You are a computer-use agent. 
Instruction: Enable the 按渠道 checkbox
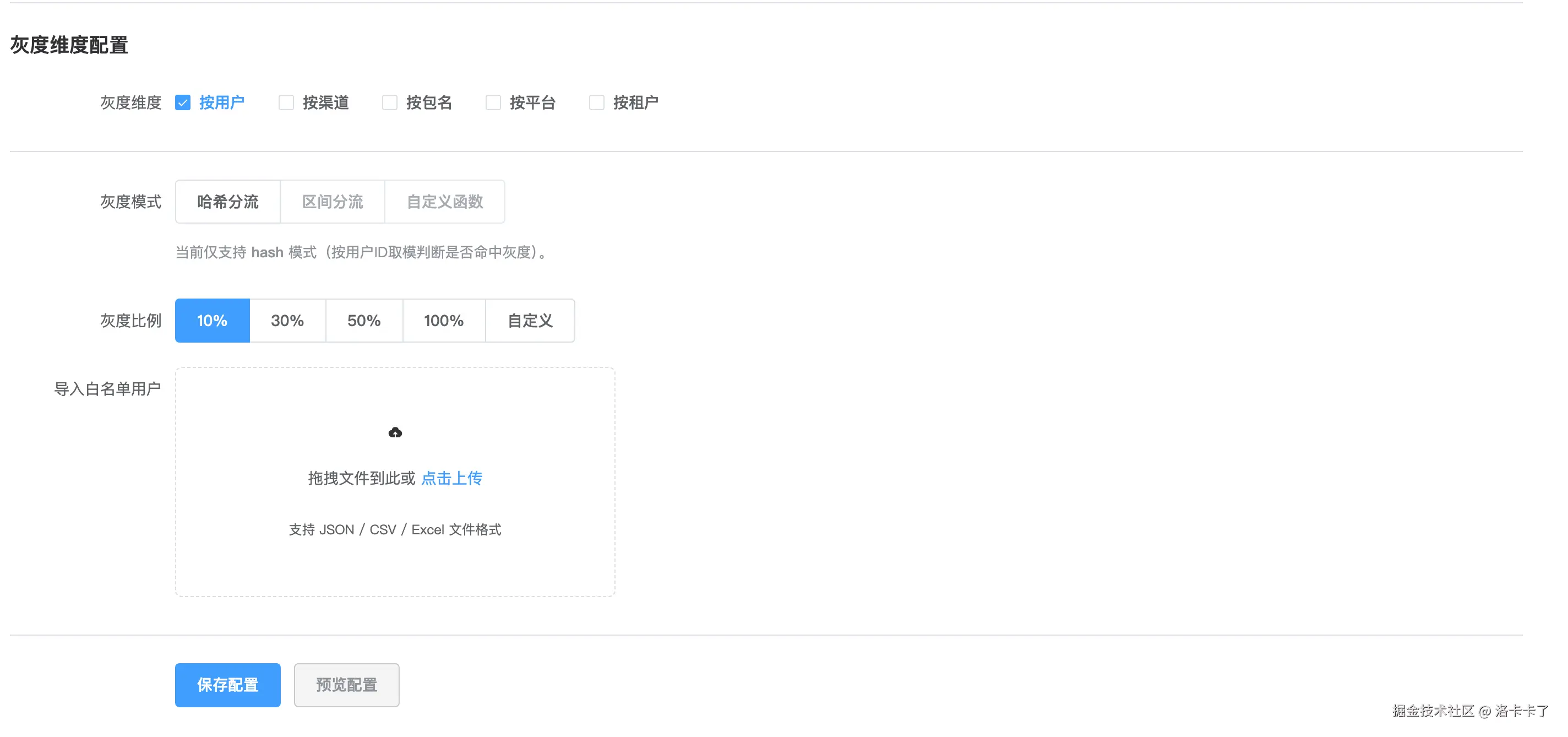click(286, 102)
